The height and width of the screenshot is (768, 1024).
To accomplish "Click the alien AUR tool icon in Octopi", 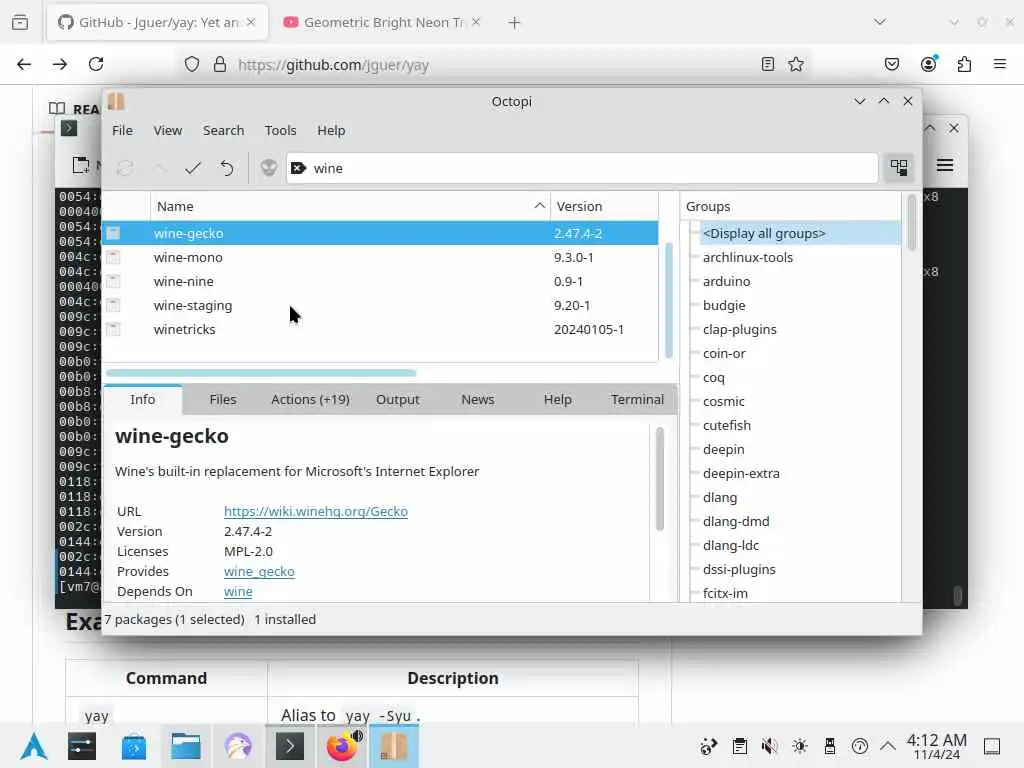I will 268,168.
